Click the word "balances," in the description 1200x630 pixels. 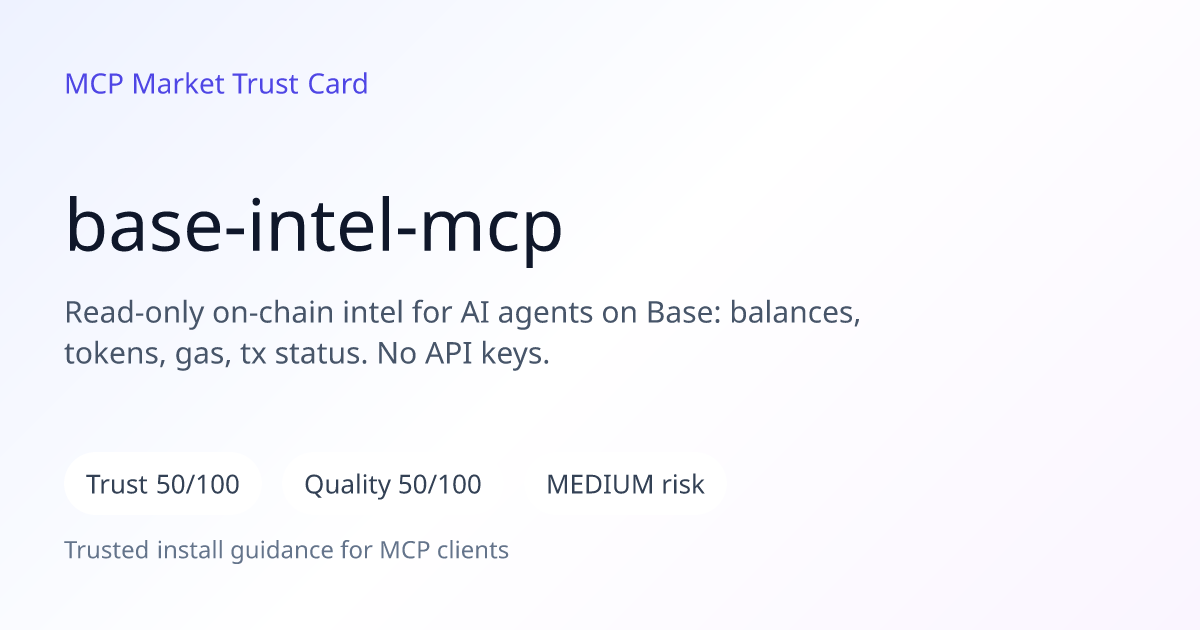click(796, 314)
